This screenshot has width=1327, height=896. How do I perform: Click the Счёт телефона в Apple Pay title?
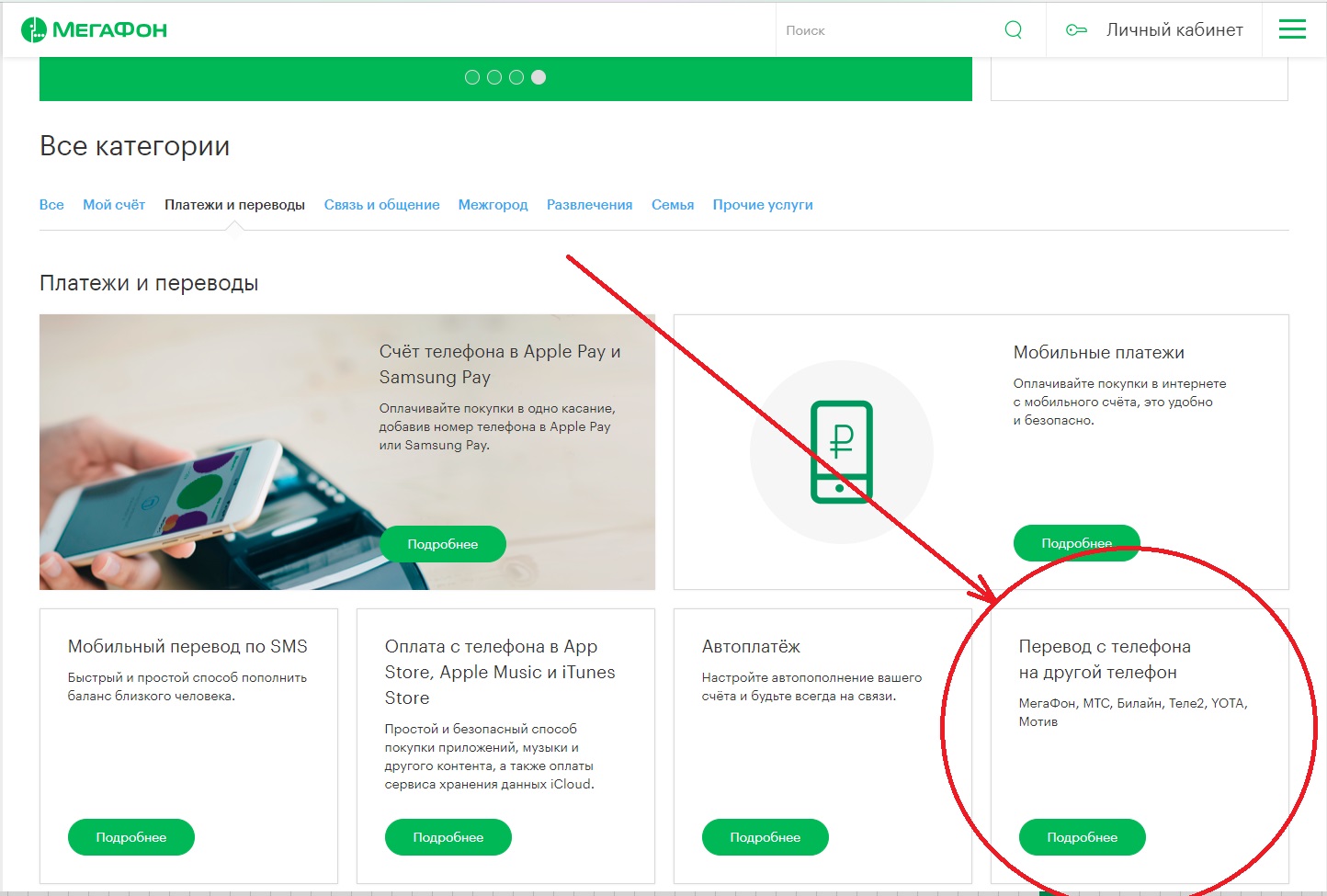pos(500,364)
